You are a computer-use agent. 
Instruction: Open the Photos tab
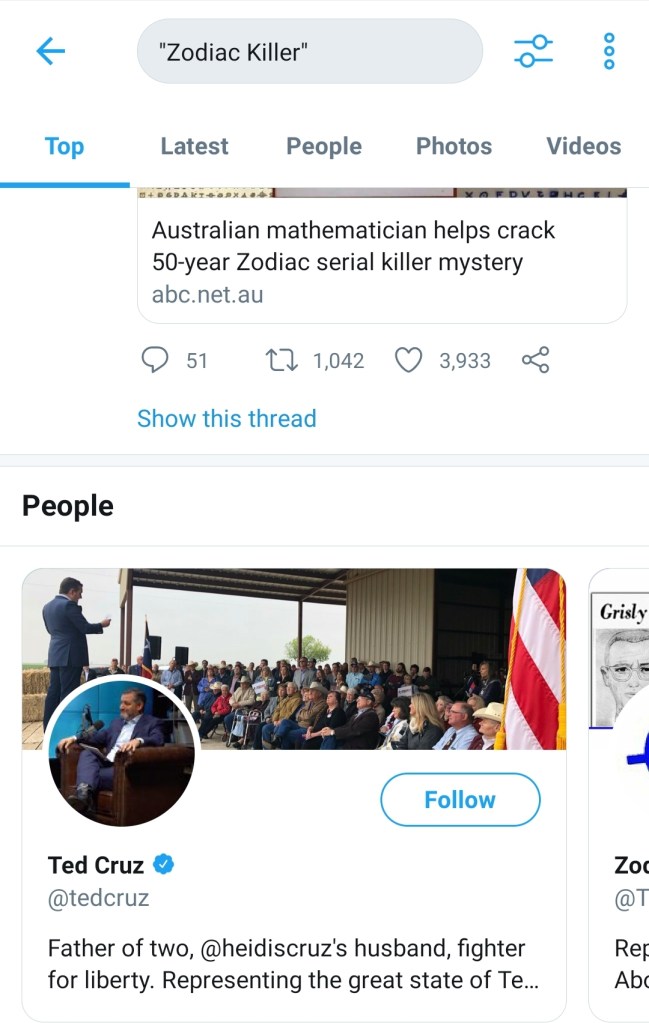454,146
